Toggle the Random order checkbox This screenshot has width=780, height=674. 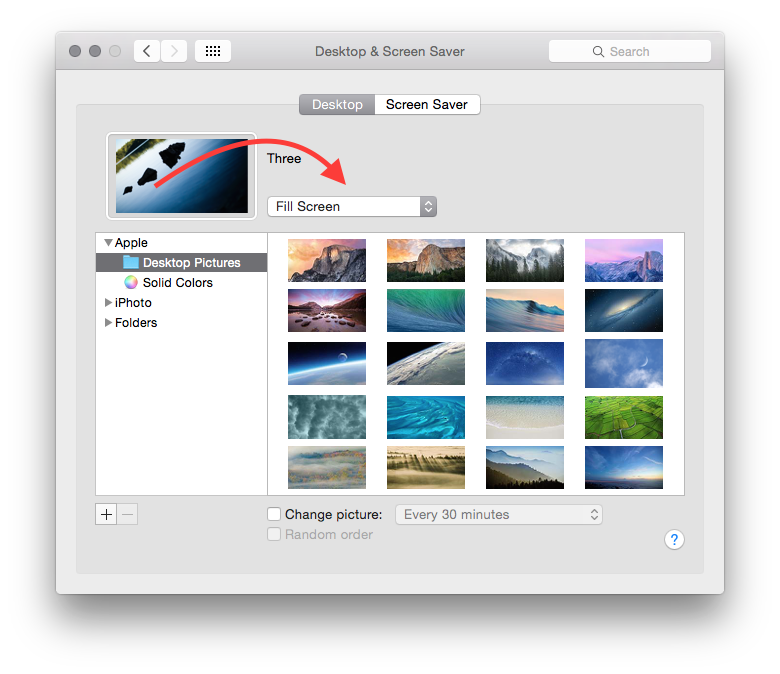point(274,534)
